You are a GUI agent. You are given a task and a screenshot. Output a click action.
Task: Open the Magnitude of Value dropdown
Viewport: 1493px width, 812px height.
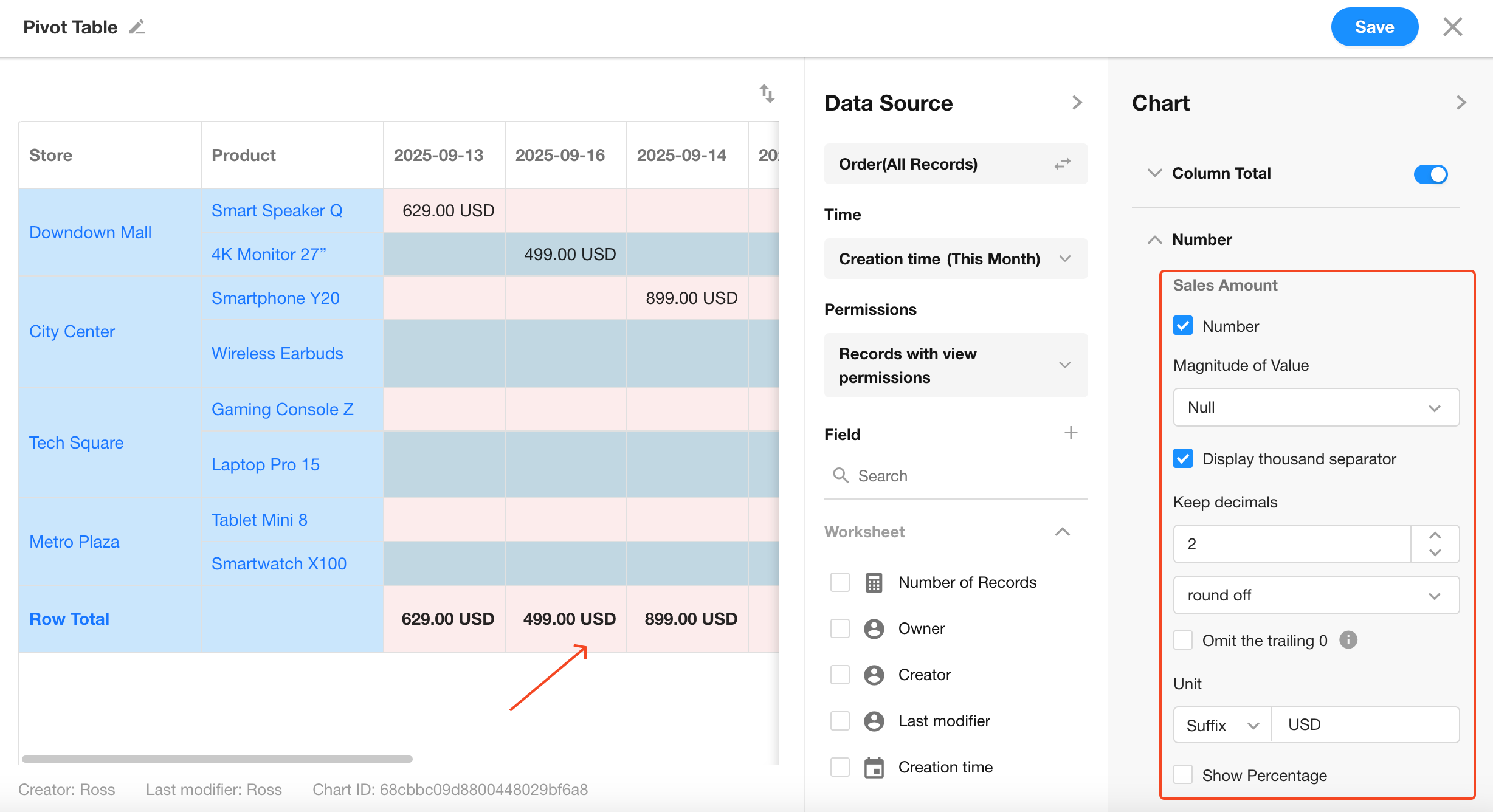point(1316,407)
